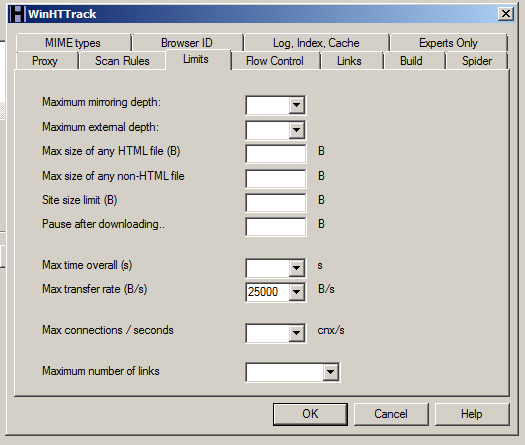The height and width of the screenshot is (445, 525).
Task: Click the Cancel button
Action: tap(391, 414)
